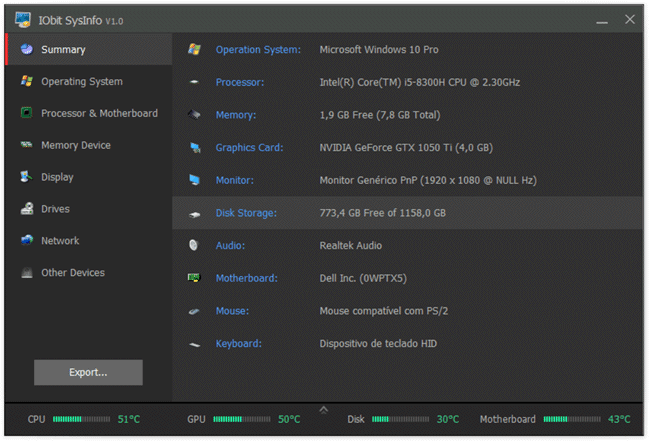The height and width of the screenshot is (442, 650).
Task: Click the Motherboard icon in summary list
Action: [194, 278]
